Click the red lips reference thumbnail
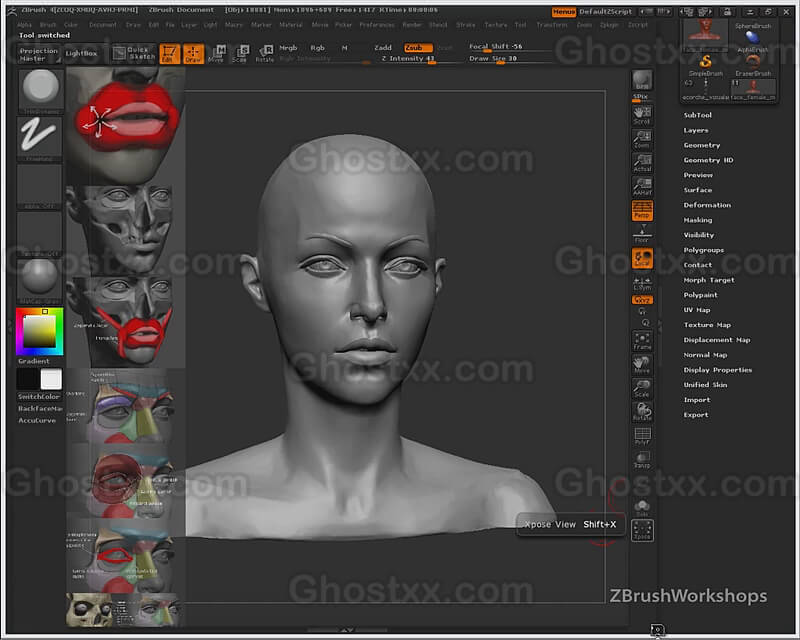 125,126
